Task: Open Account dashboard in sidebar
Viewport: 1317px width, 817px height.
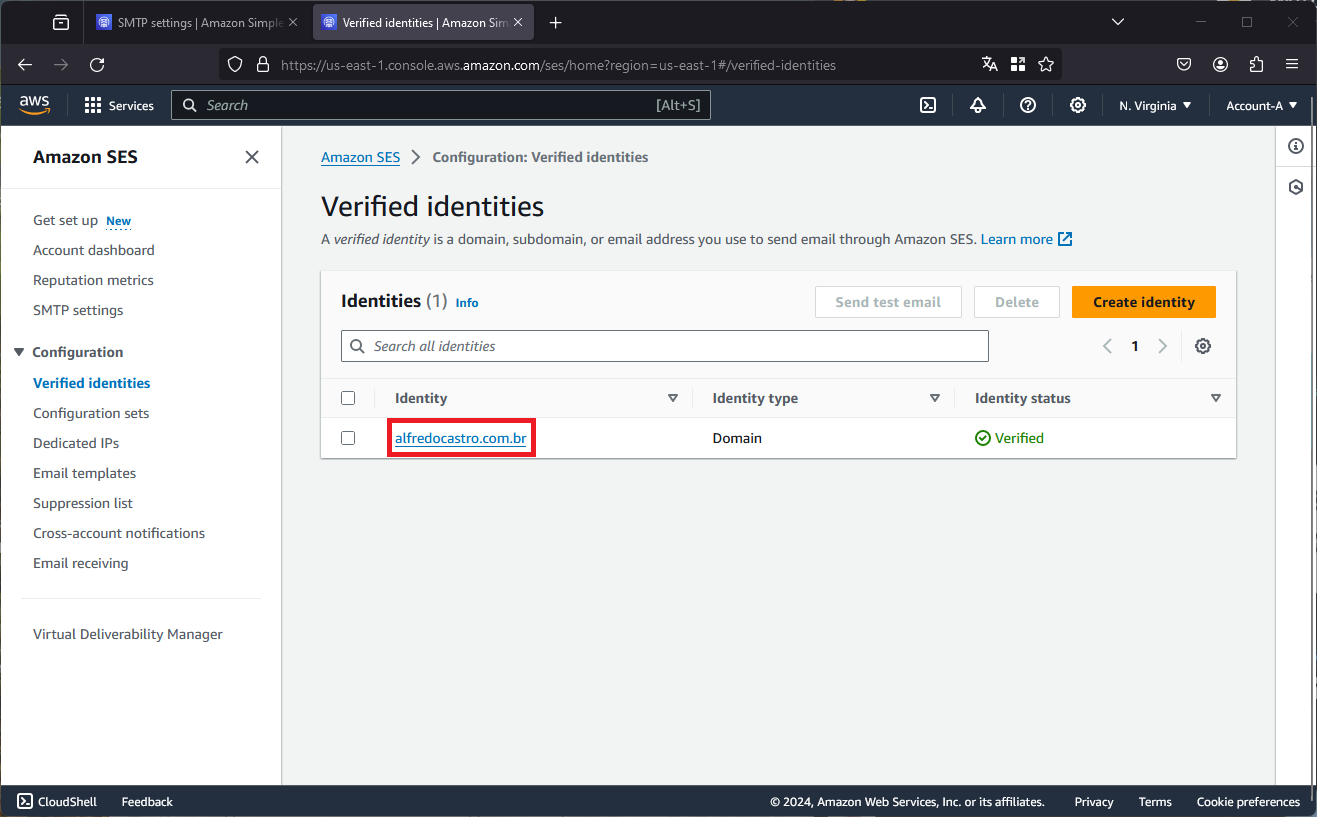Action: [x=94, y=250]
